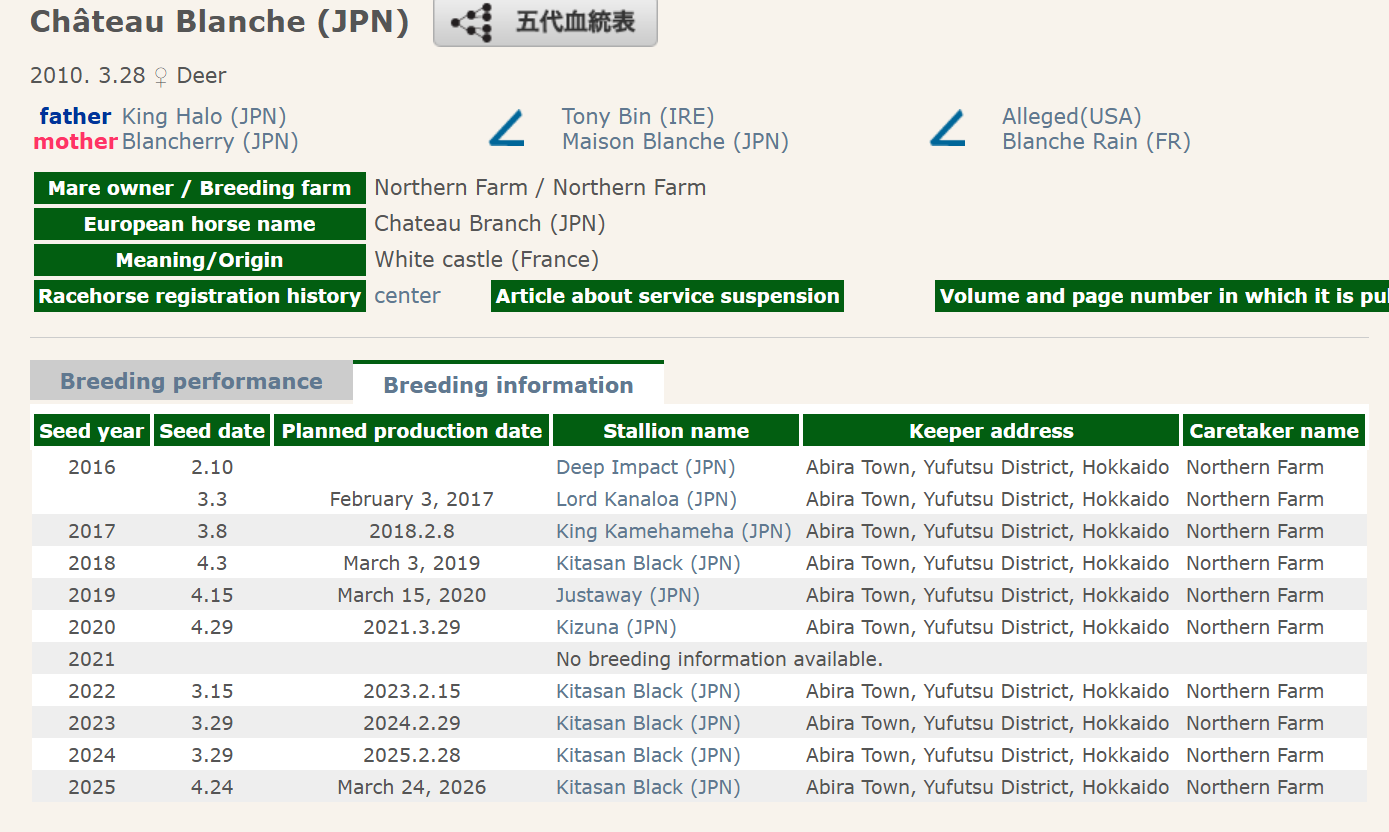Click planned date 'March 24, 2026'
This screenshot has height=832, width=1389.
pyautogui.click(x=411, y=787)
